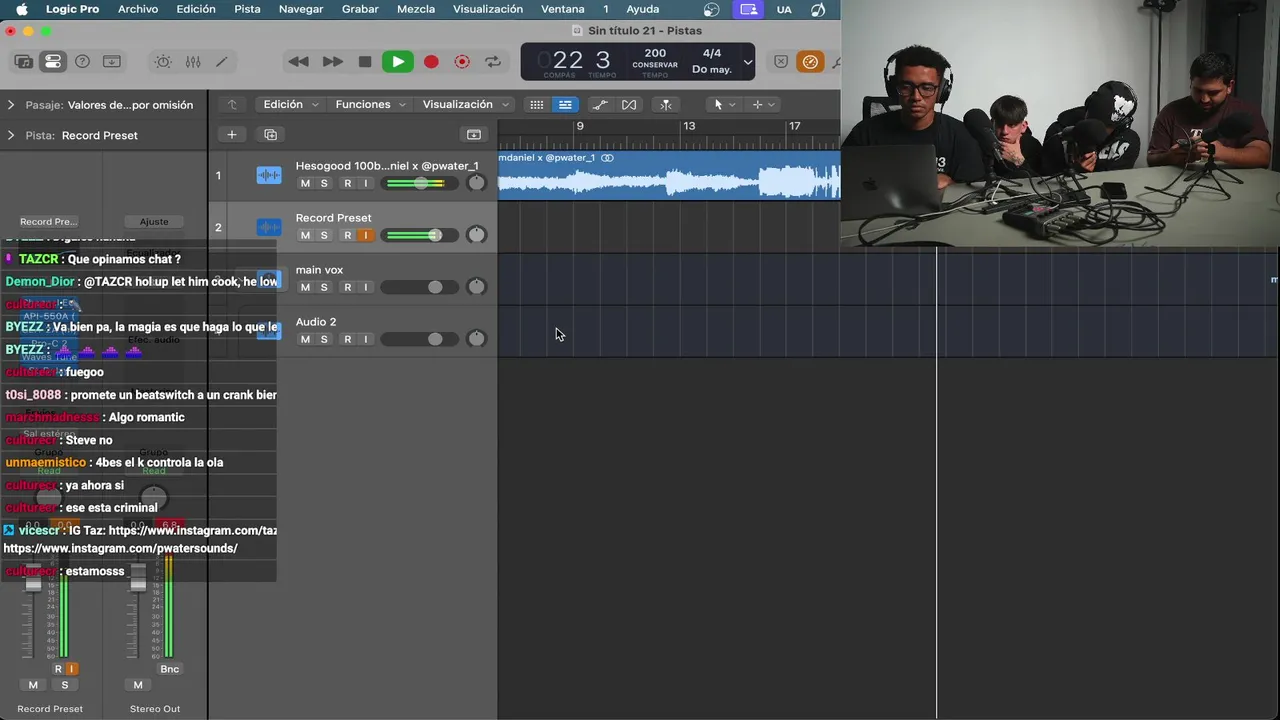Add a new track with plus button
The image size is (1280, 720).
[x=232, y=135]
